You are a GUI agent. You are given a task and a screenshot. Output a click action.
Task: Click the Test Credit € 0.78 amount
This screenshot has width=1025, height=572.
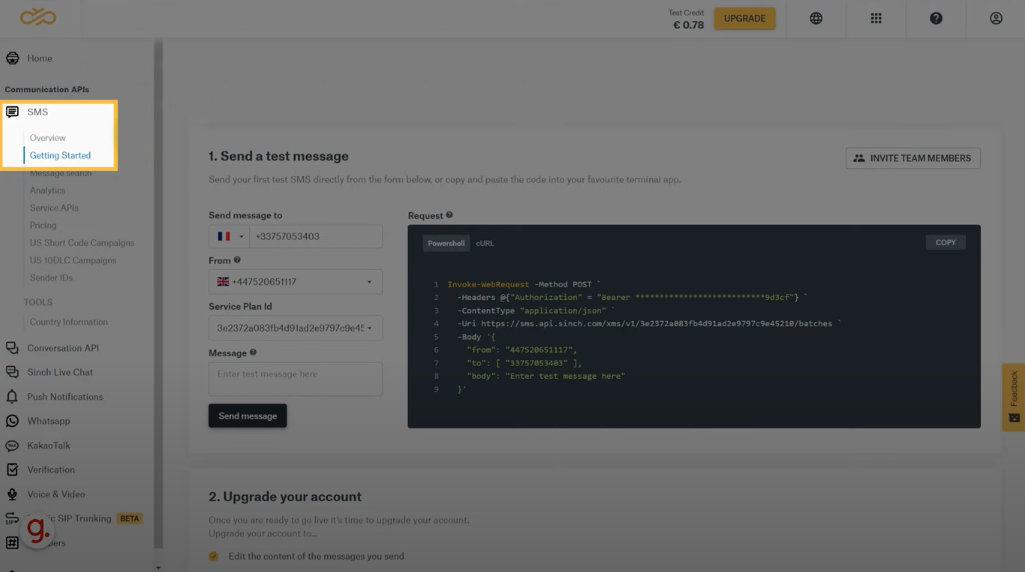(x=688, y=25)
